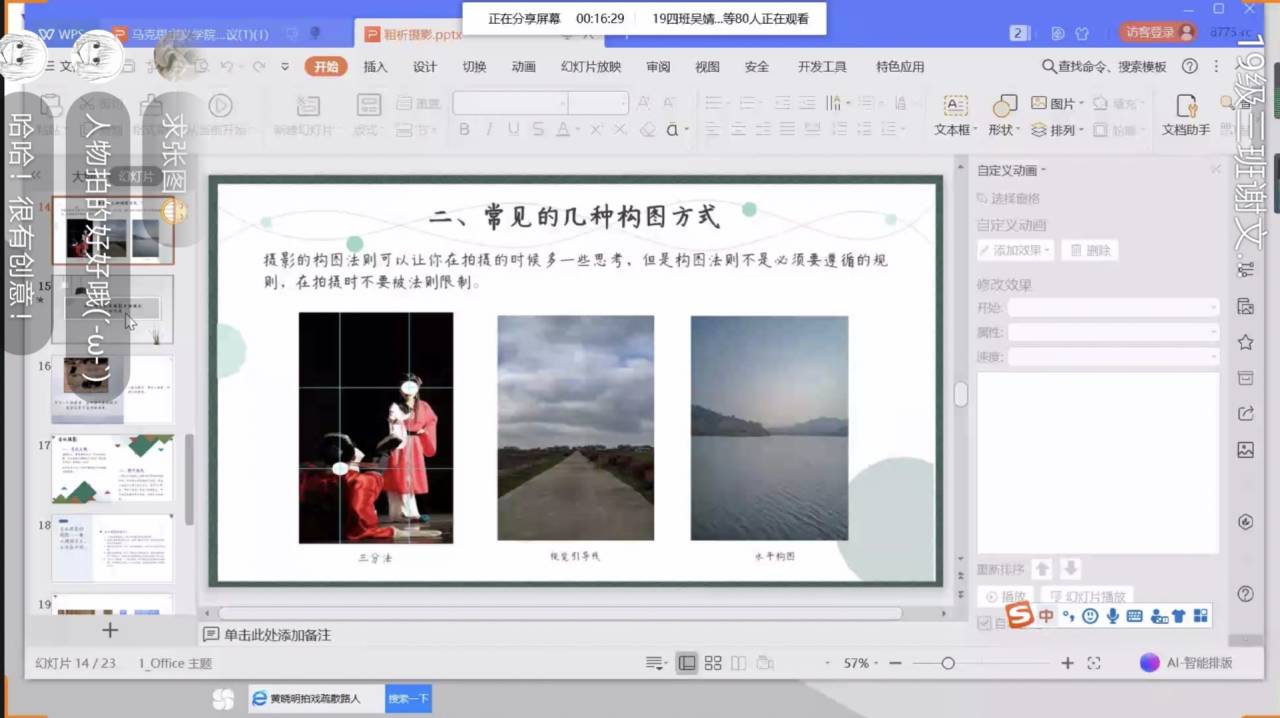Open the 添加效果 (Add Effect) dropdown
This screenshot has width=1280, height=718.
coord(1015,250)
